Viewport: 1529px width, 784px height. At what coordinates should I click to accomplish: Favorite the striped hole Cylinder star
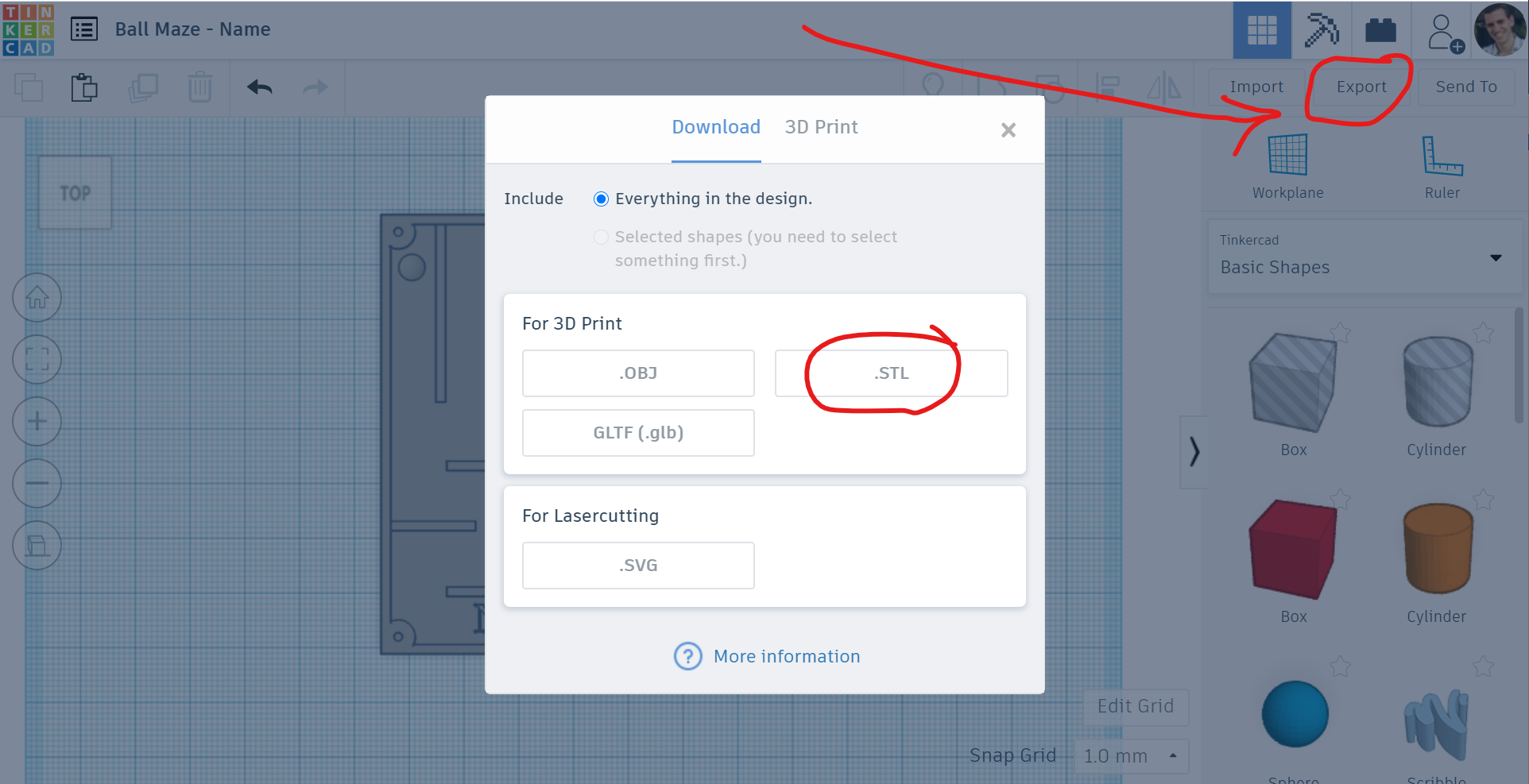(x=1484, y=331)
